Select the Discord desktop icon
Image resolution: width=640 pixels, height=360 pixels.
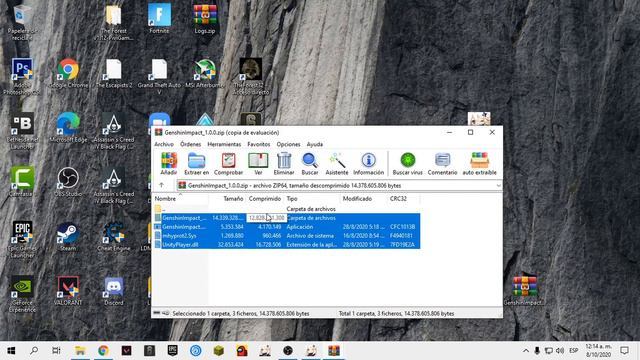pyautogui.click(x=113, y=291)
